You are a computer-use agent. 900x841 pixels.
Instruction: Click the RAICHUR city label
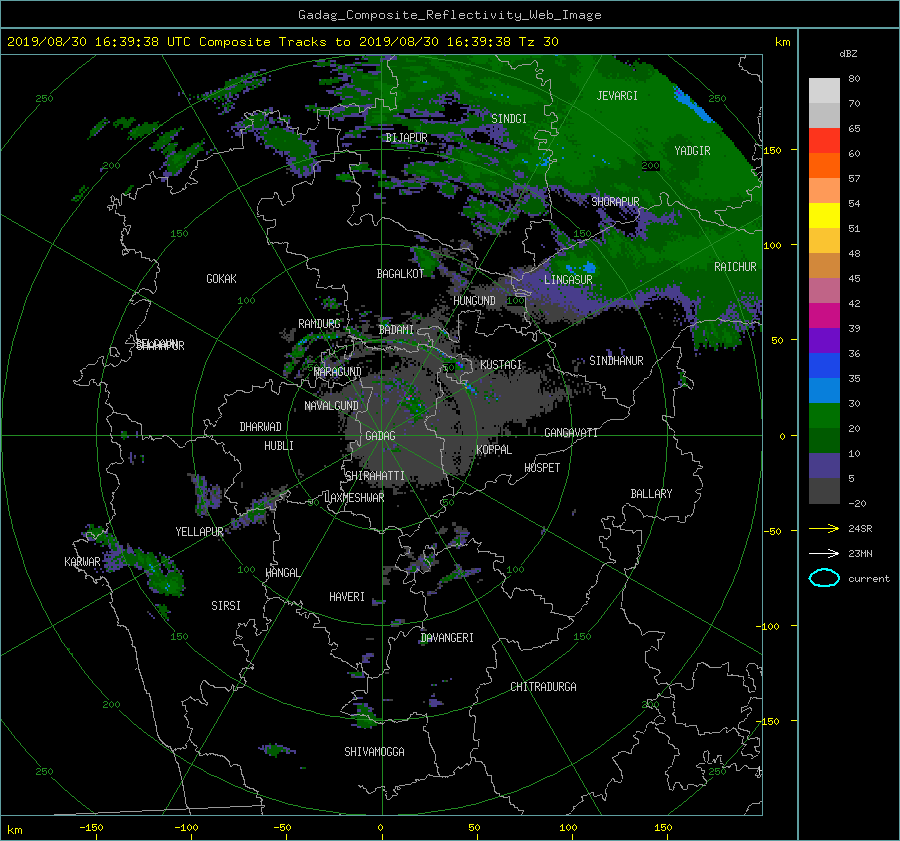coord(735,267)
